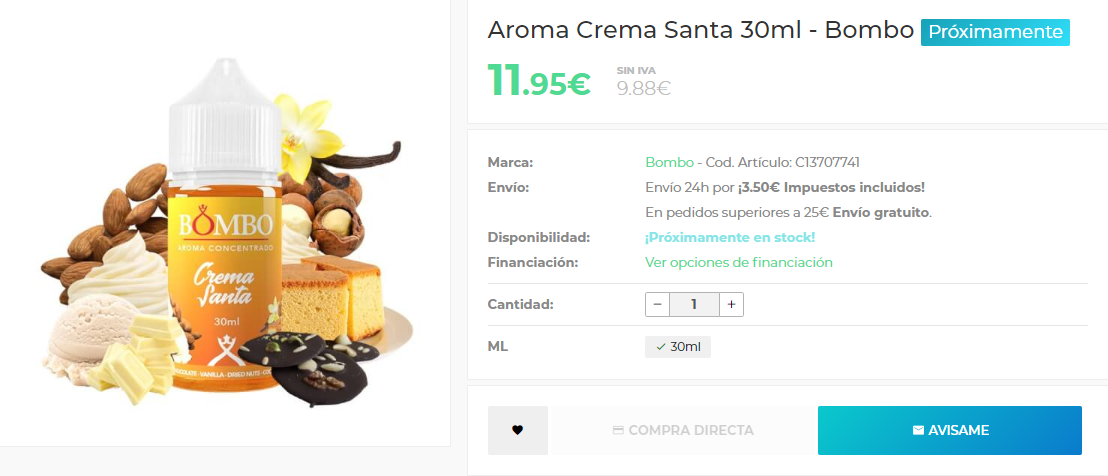Open the Bombo brand link

(669, 162)
